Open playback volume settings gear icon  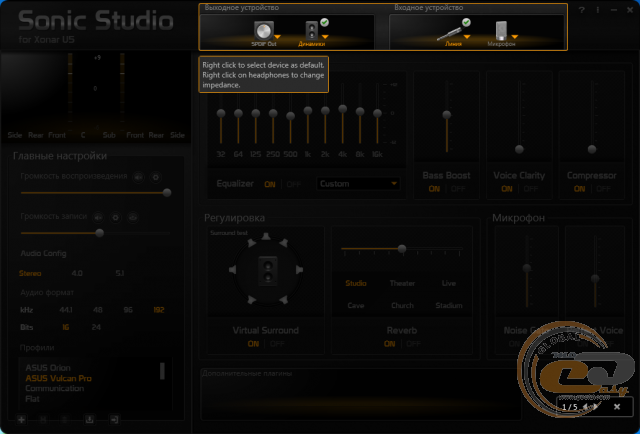coord(156,177)
